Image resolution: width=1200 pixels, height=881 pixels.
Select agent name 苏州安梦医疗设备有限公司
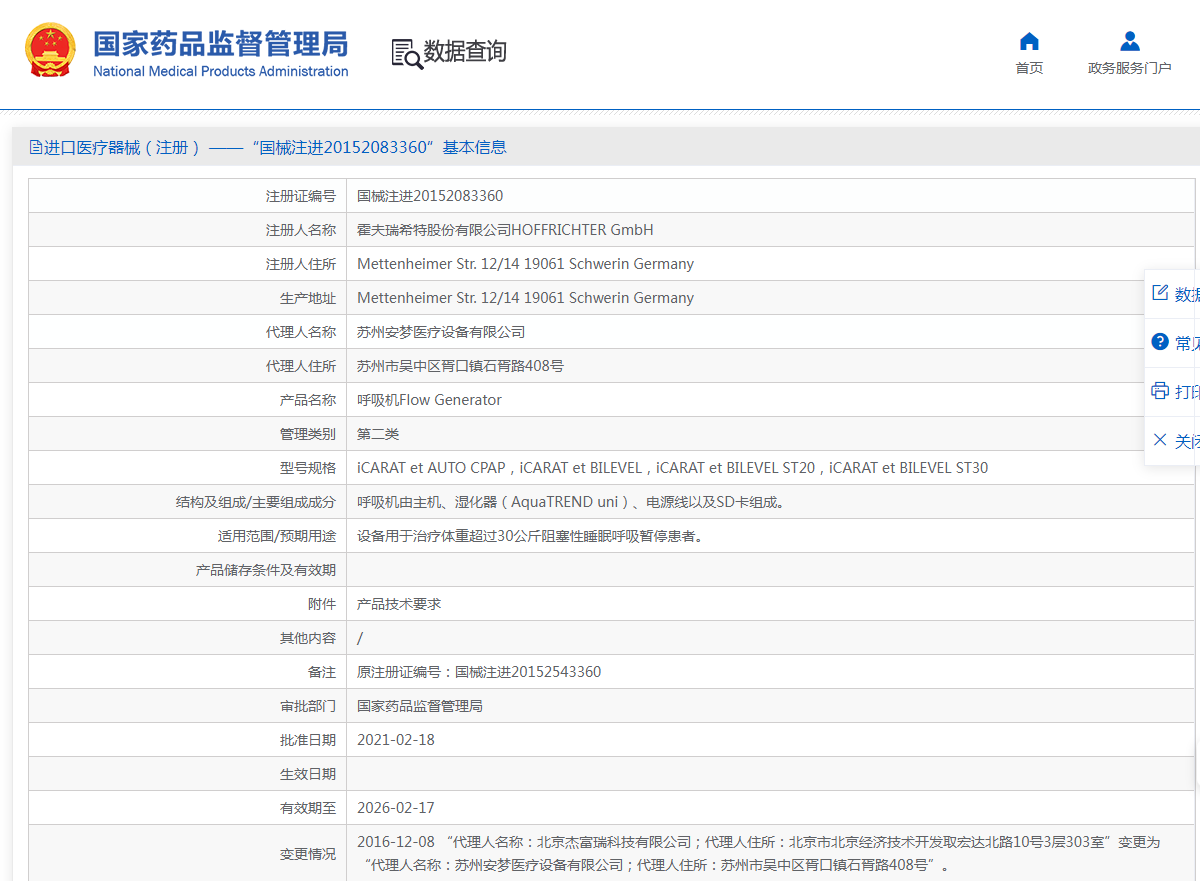click(441, 332)
